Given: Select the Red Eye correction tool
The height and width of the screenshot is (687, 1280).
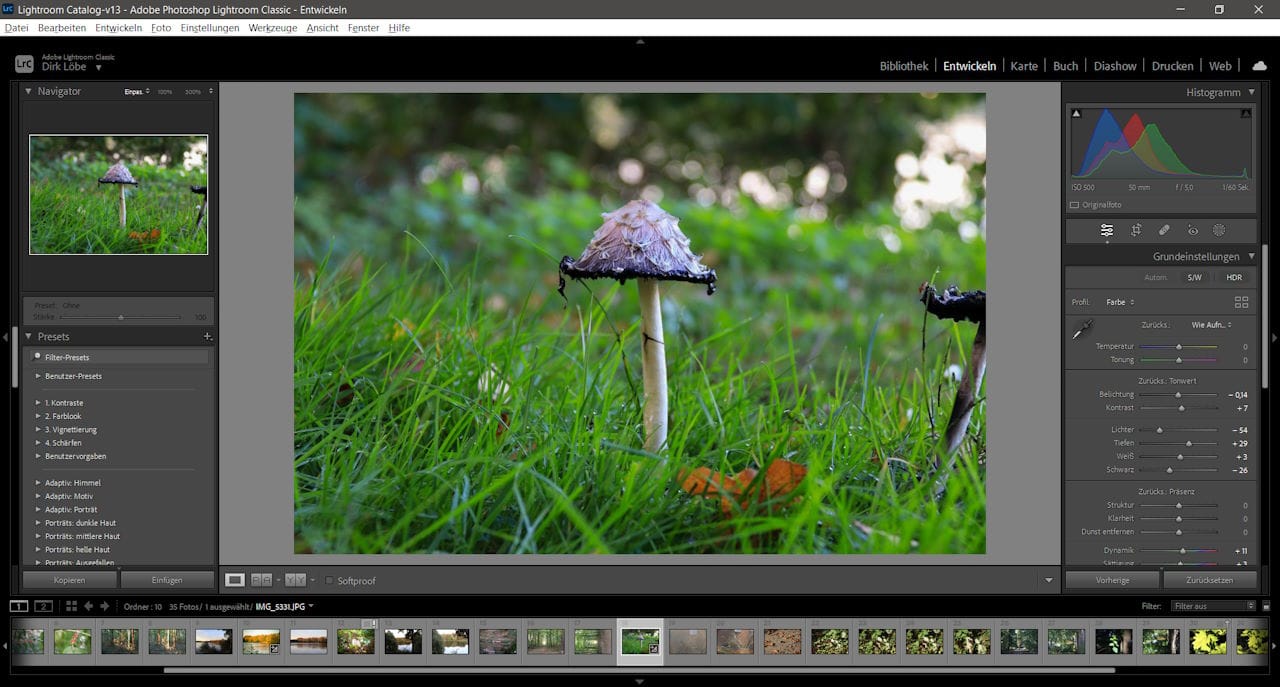Looking at the screenshot, I should (1192, 230).
